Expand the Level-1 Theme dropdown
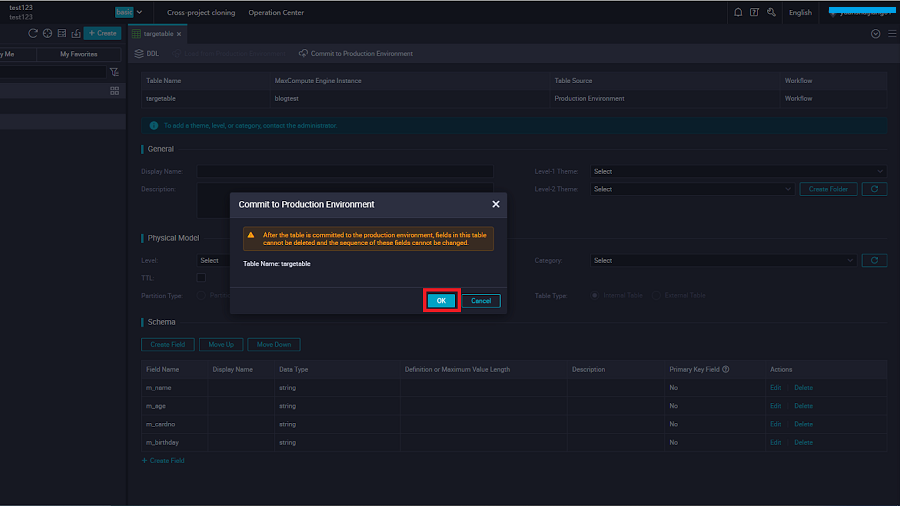900x506 pixels. coord(738,171)
